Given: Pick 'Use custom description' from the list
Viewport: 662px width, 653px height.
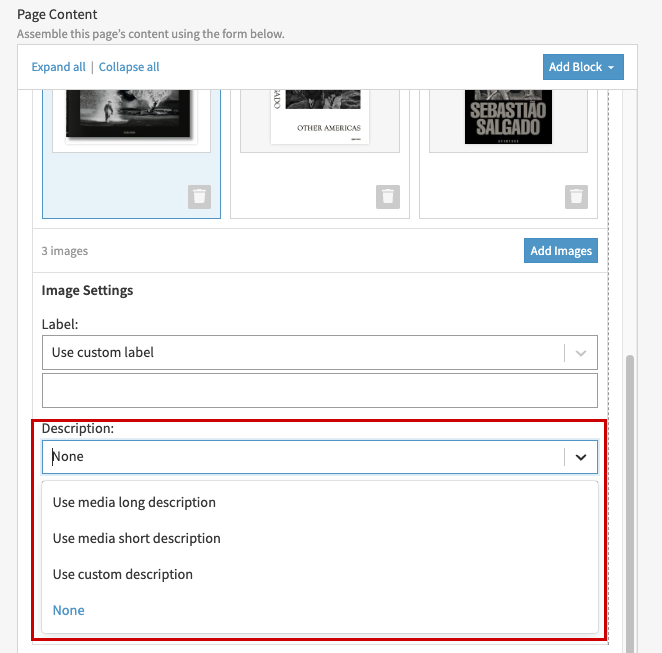Looking at the screenshot, I should tap(122, 574).
